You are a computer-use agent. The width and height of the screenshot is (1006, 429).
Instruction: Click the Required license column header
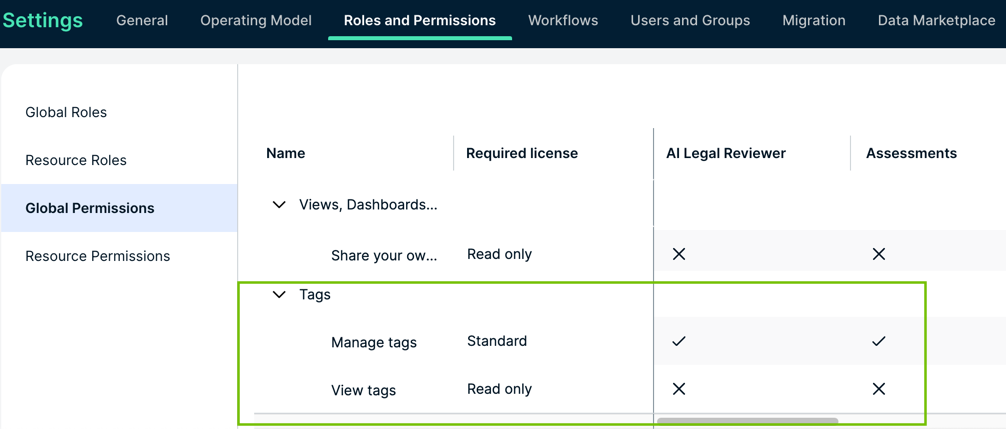(x=522, y=153)
